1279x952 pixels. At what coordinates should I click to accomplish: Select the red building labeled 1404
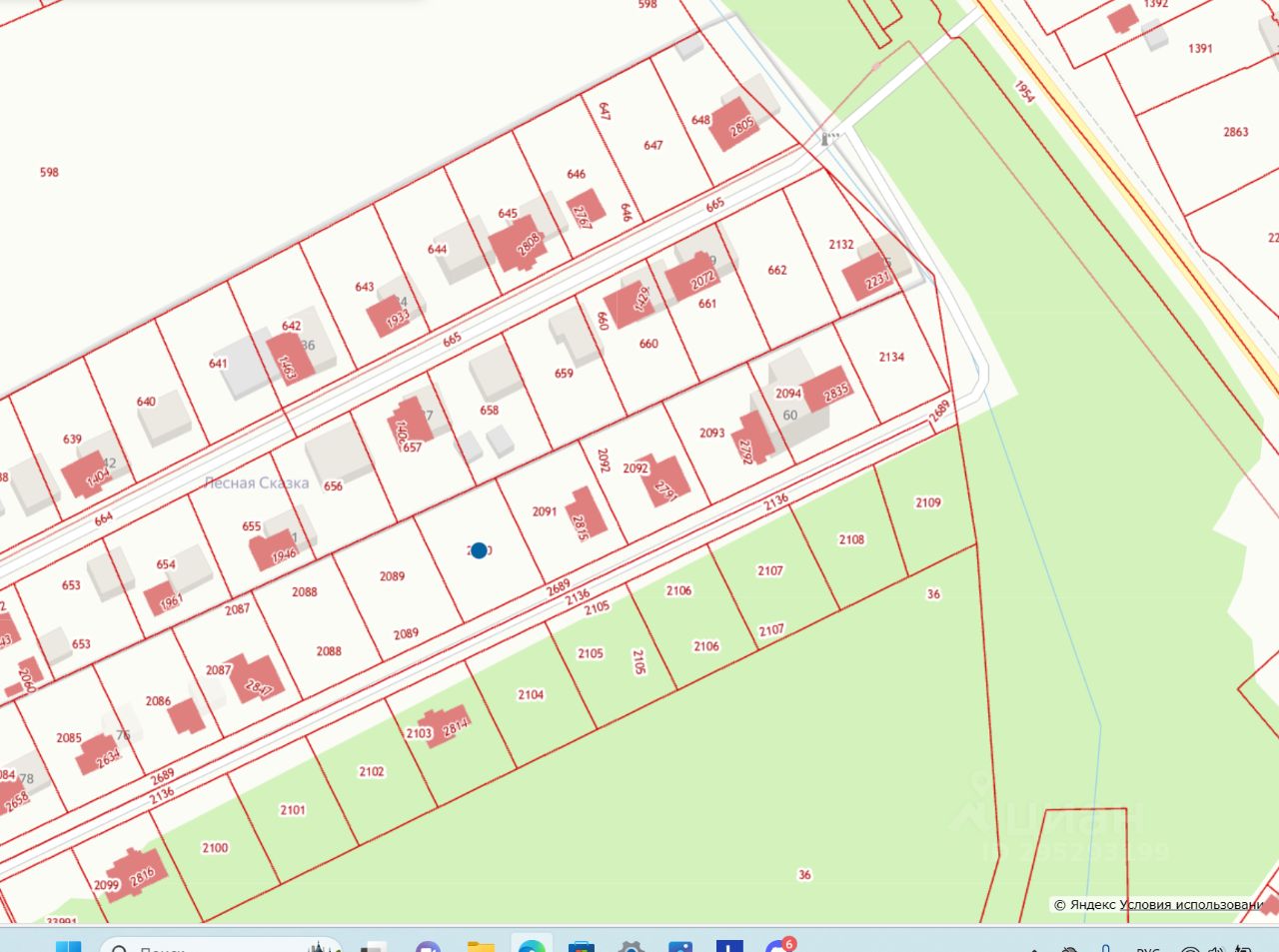(x=86, y=475)
